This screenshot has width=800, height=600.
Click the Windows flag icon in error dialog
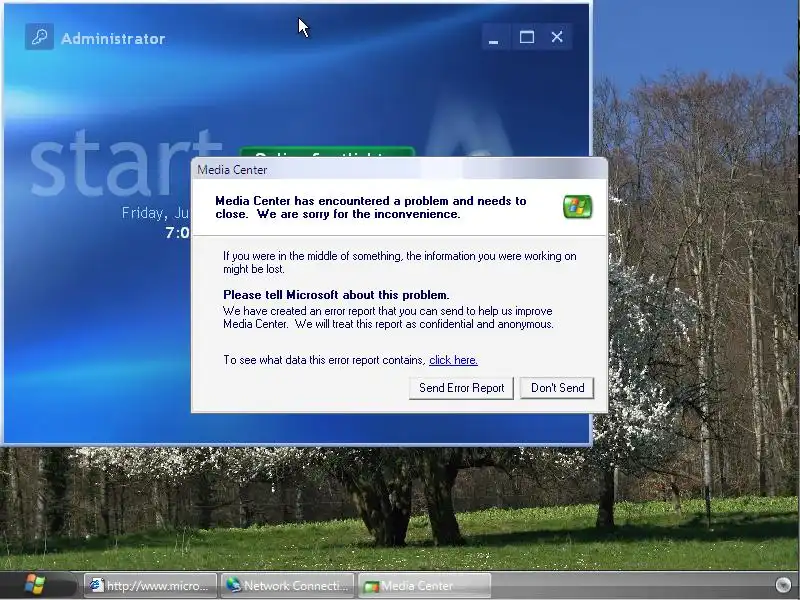pyautogui.click(x=577, y=207)
